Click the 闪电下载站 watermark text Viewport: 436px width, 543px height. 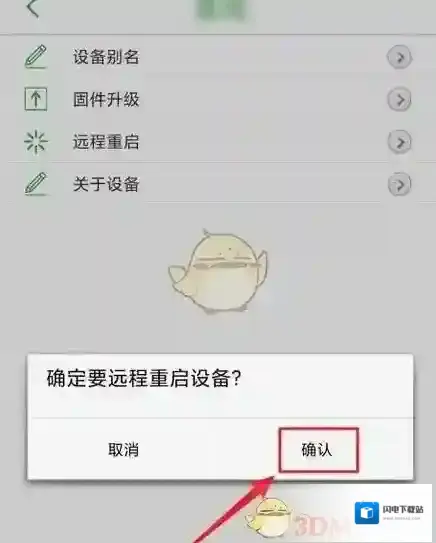403,509
